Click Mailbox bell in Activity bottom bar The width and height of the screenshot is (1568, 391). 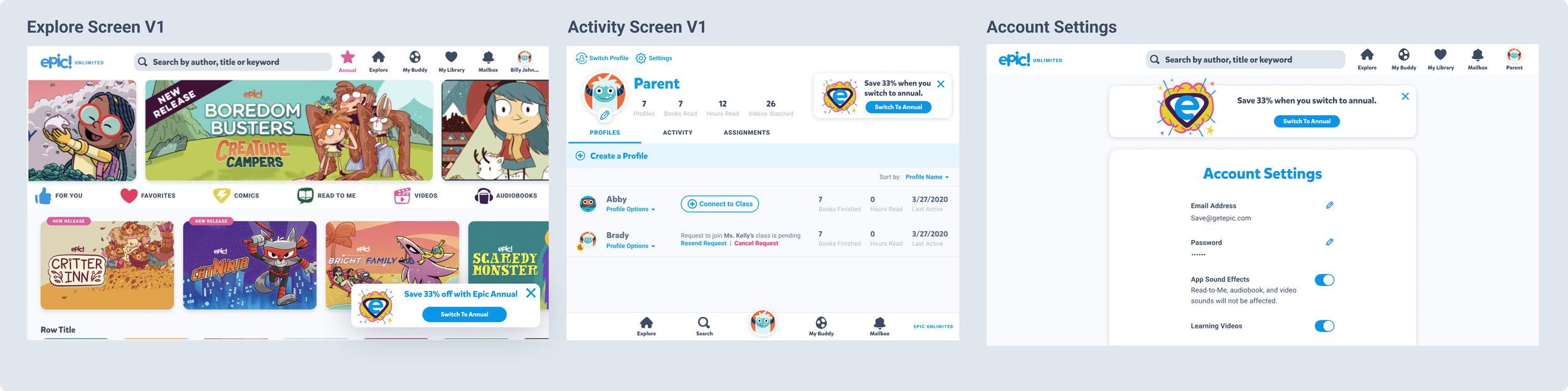pos(879,323)
